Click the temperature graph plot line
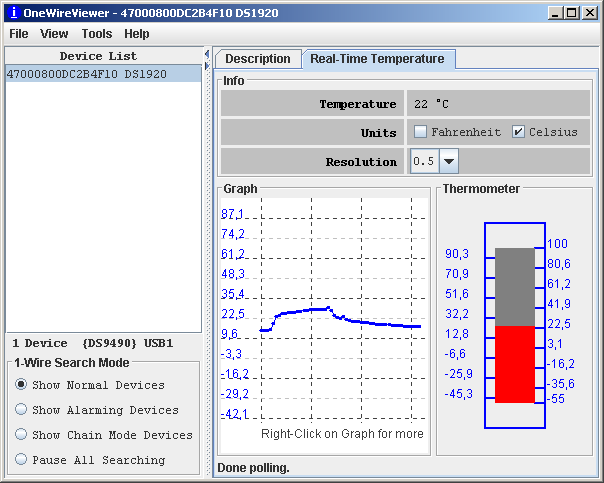Viewport: 604px width, 483px height. point(341,318)
